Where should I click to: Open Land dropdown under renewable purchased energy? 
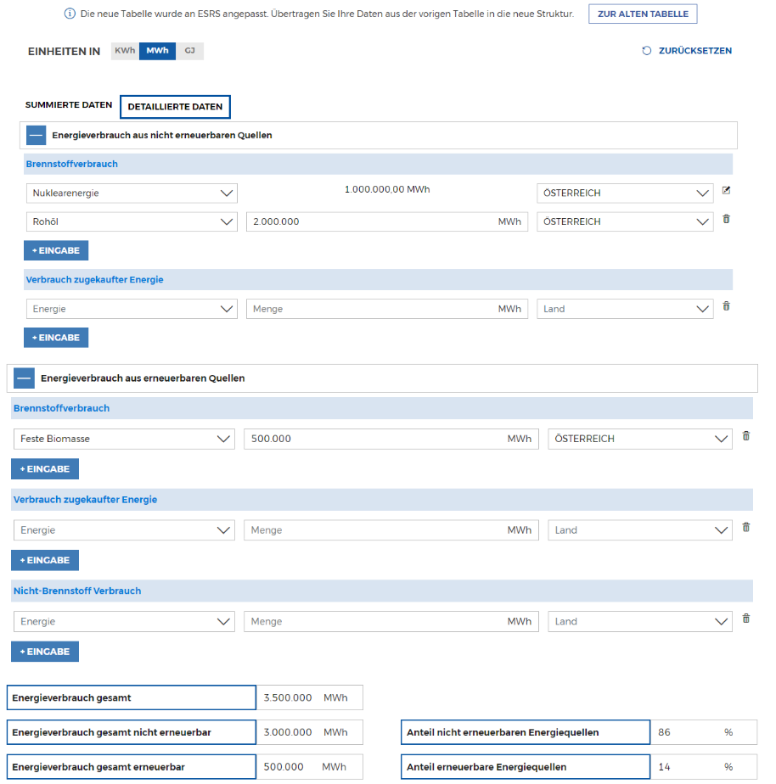point(640,530)
